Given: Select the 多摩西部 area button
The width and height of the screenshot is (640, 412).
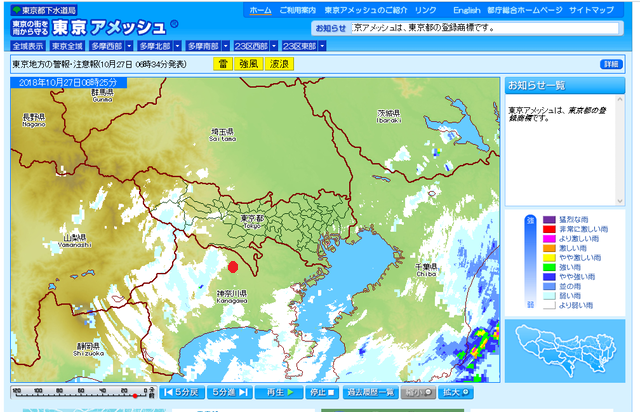Looking at the screenshot, I should pos(107,46).
